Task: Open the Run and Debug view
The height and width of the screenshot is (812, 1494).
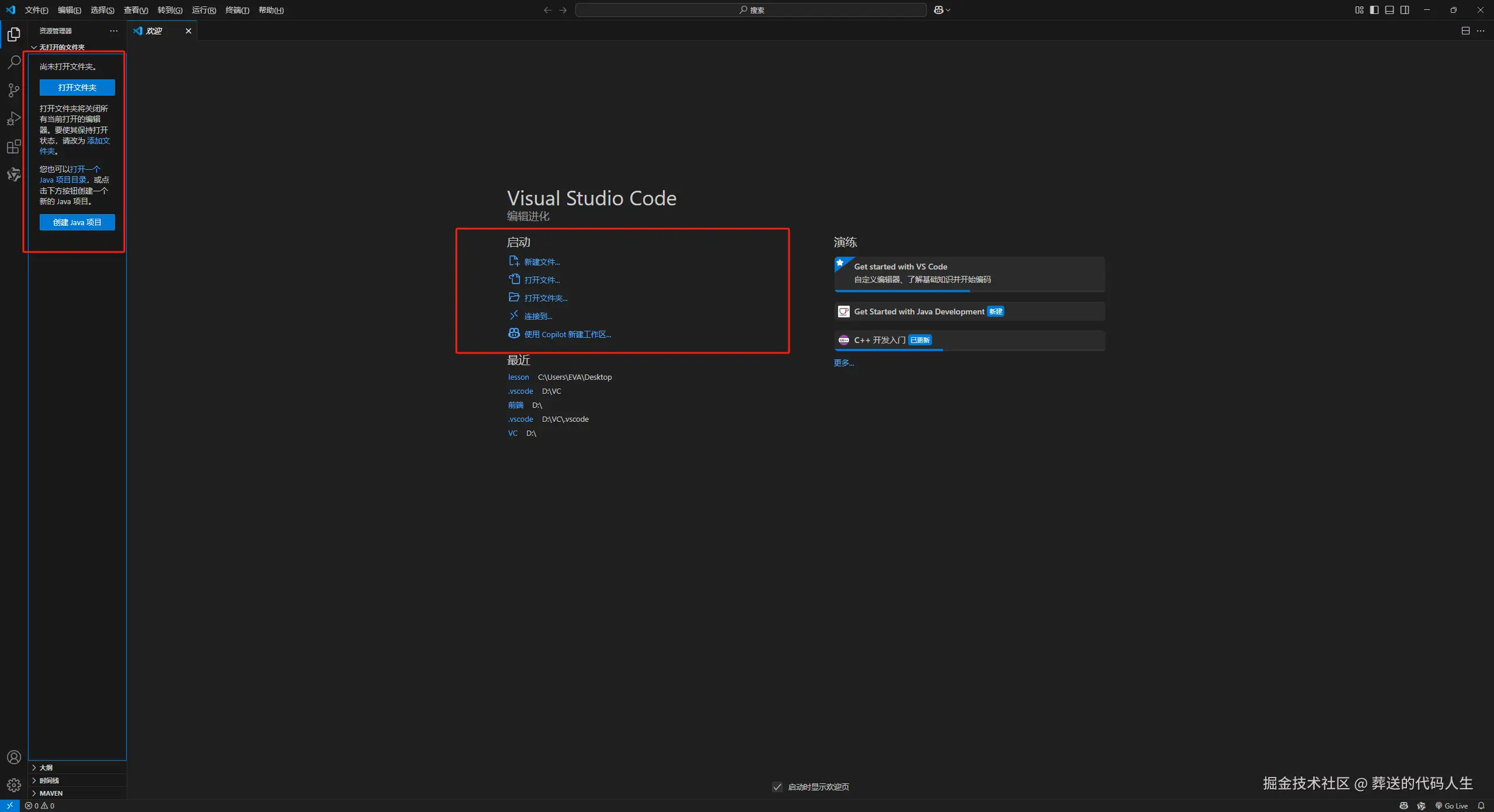Action: [13, 118]
